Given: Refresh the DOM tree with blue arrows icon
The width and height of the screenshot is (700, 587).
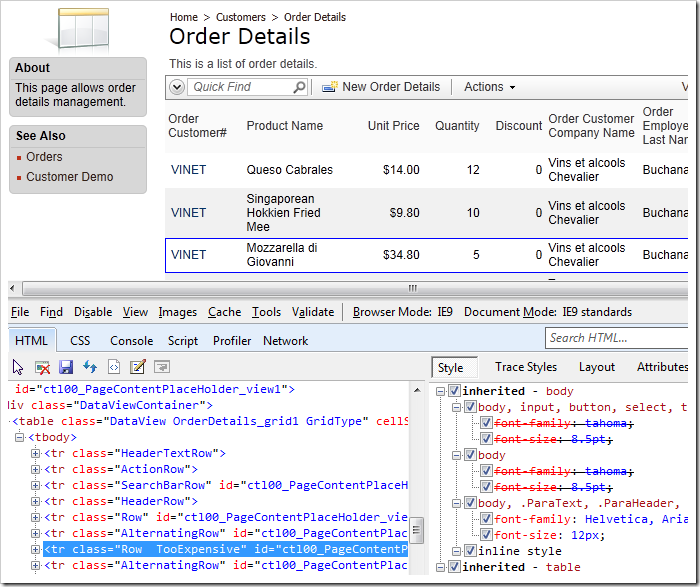Looking at the screenshot, I should (90, 367).
